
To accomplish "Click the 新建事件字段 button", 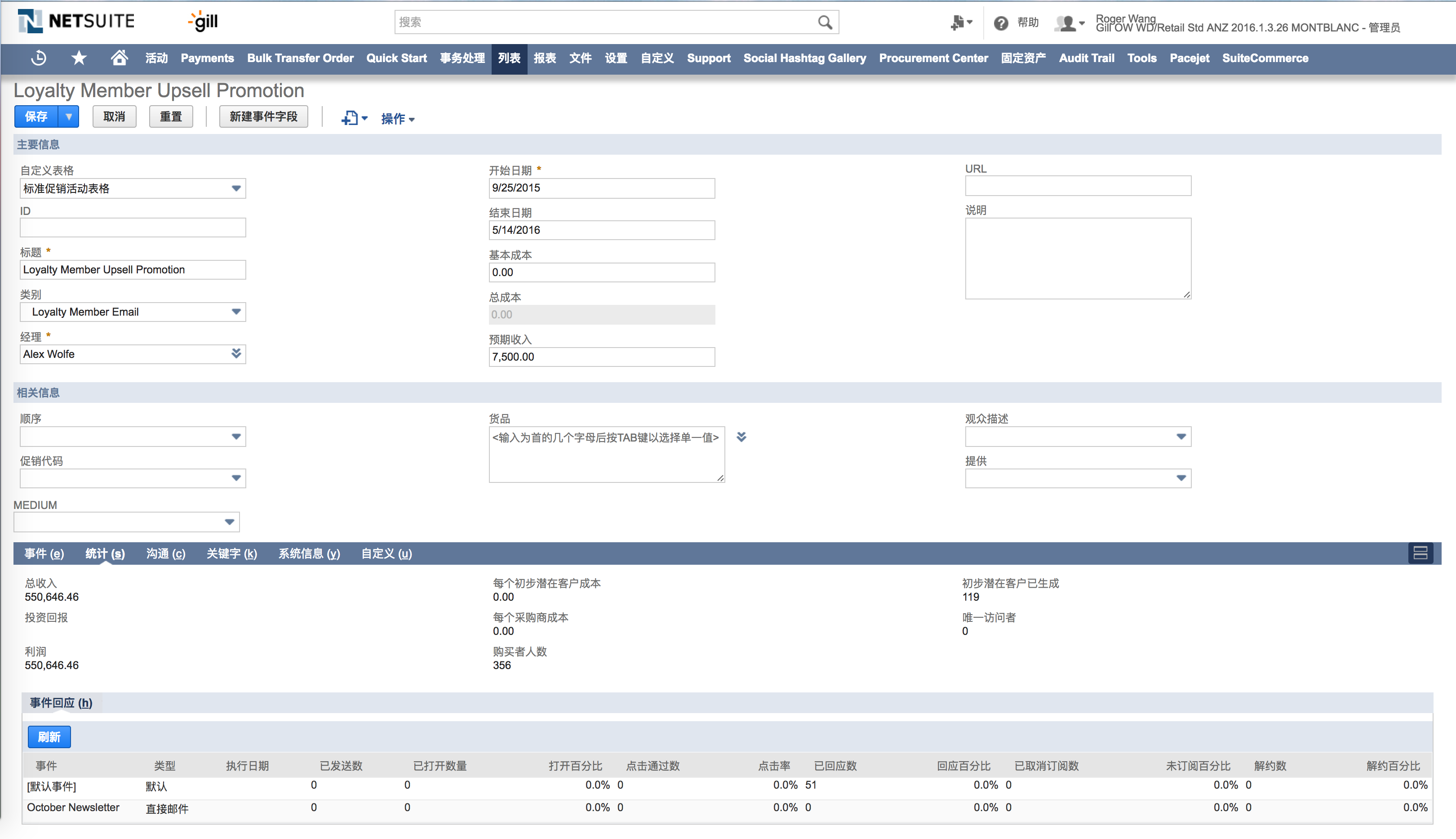I will [x=263, y=116].
